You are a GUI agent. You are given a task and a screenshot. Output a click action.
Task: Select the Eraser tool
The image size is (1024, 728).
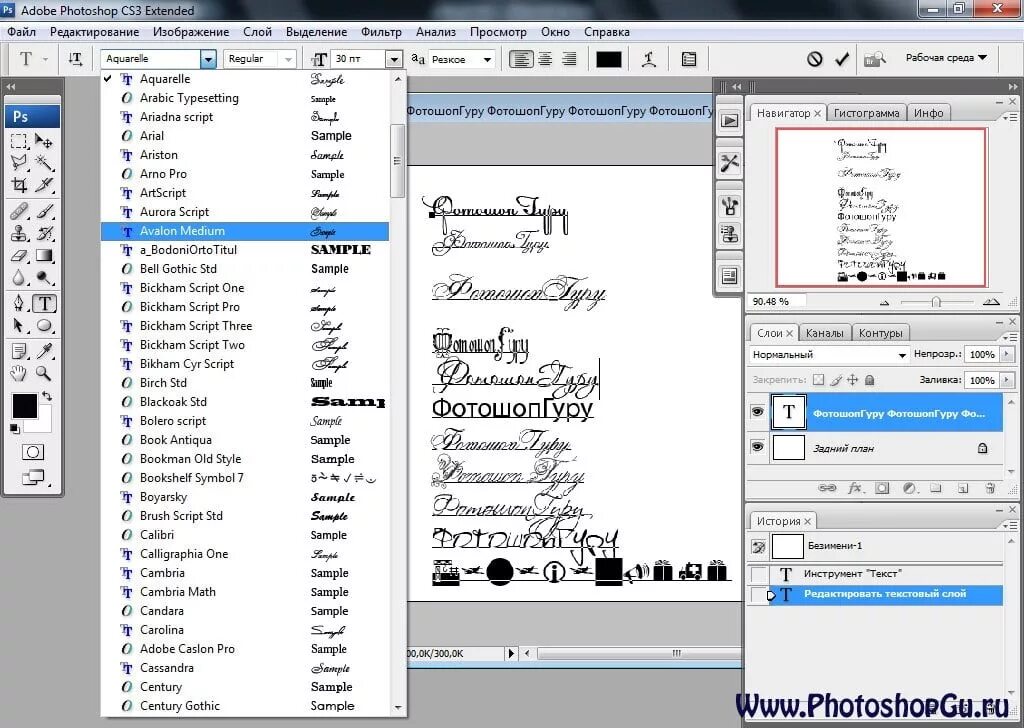[19, 255]
